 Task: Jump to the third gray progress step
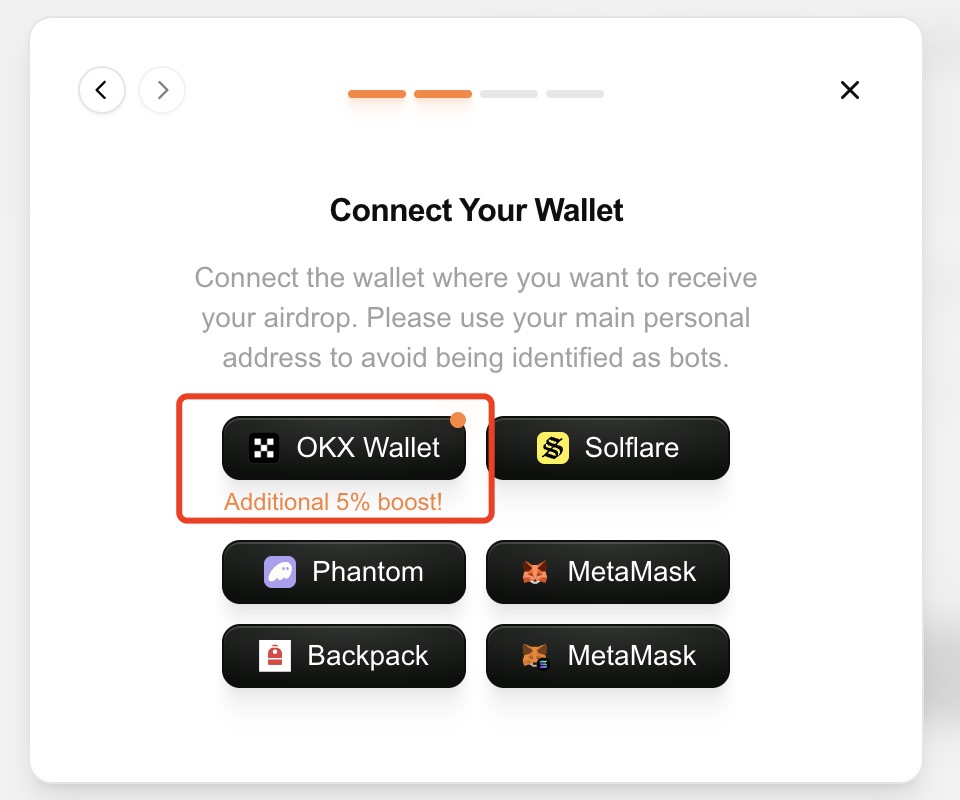coord(509,94)
